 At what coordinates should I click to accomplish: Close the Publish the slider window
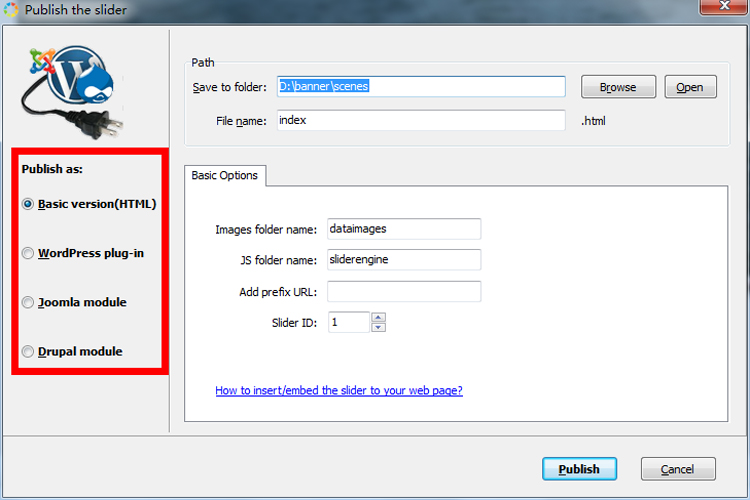(x=724, y=6)
